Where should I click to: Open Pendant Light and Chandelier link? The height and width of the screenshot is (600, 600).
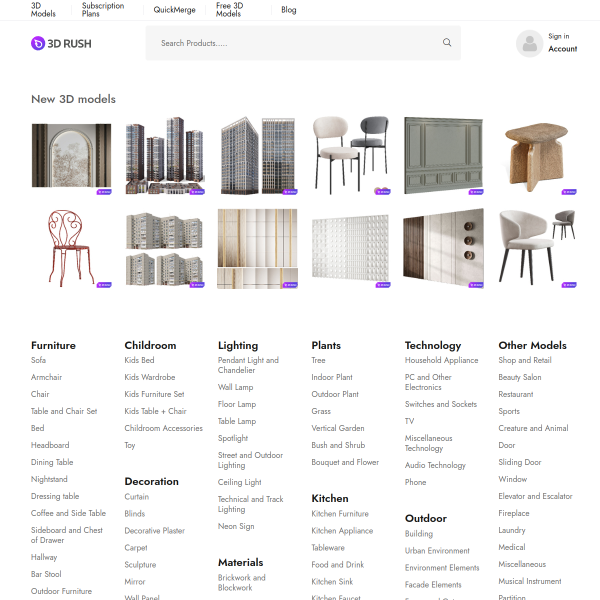click(x=248, y=365)
